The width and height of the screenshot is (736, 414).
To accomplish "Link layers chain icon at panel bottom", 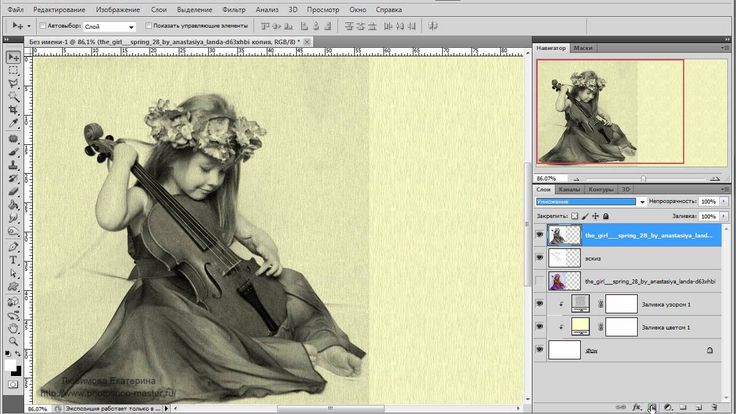I will 621,407.
